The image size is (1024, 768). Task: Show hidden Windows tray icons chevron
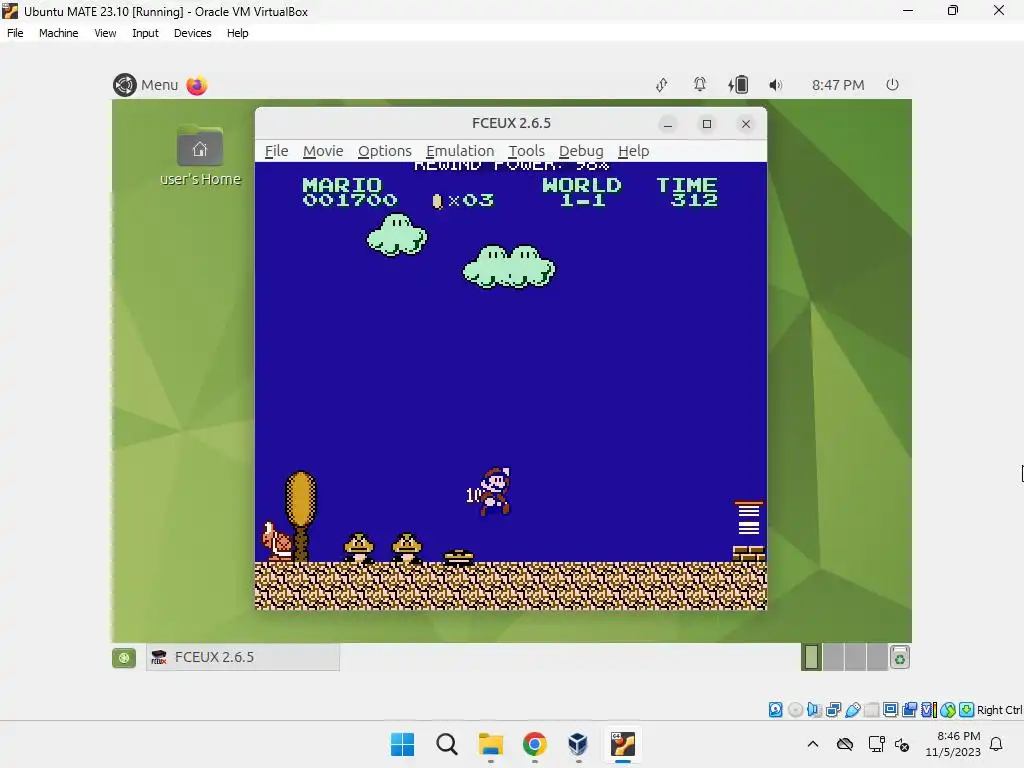pyautogui.click(x=813, y=744)
